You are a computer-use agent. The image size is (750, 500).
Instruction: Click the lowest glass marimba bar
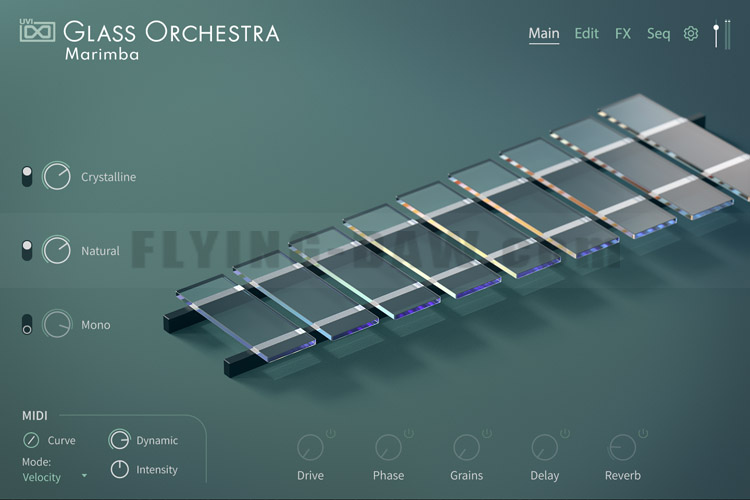point(246,317)
